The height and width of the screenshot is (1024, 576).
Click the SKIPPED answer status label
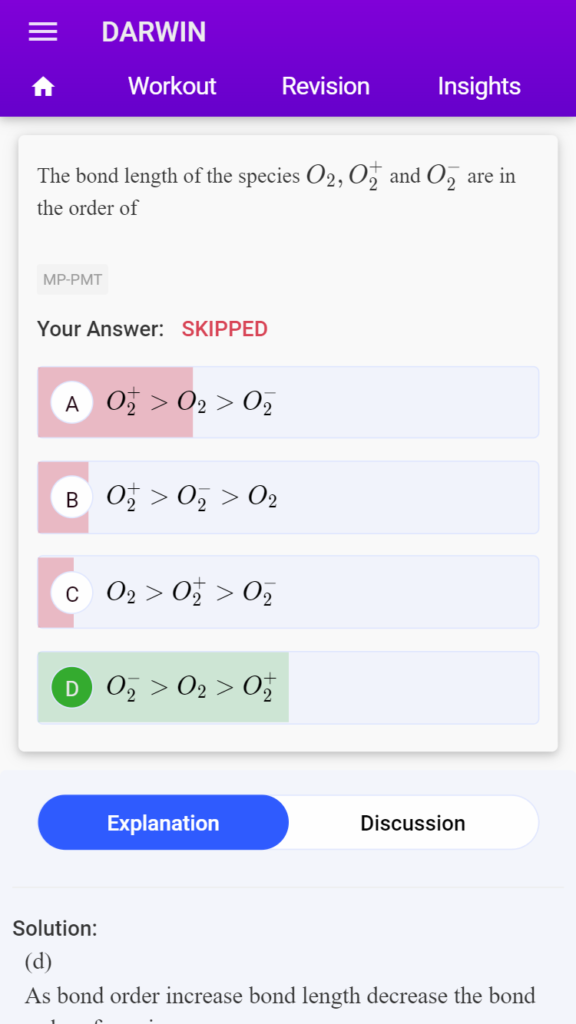[225, 329]
